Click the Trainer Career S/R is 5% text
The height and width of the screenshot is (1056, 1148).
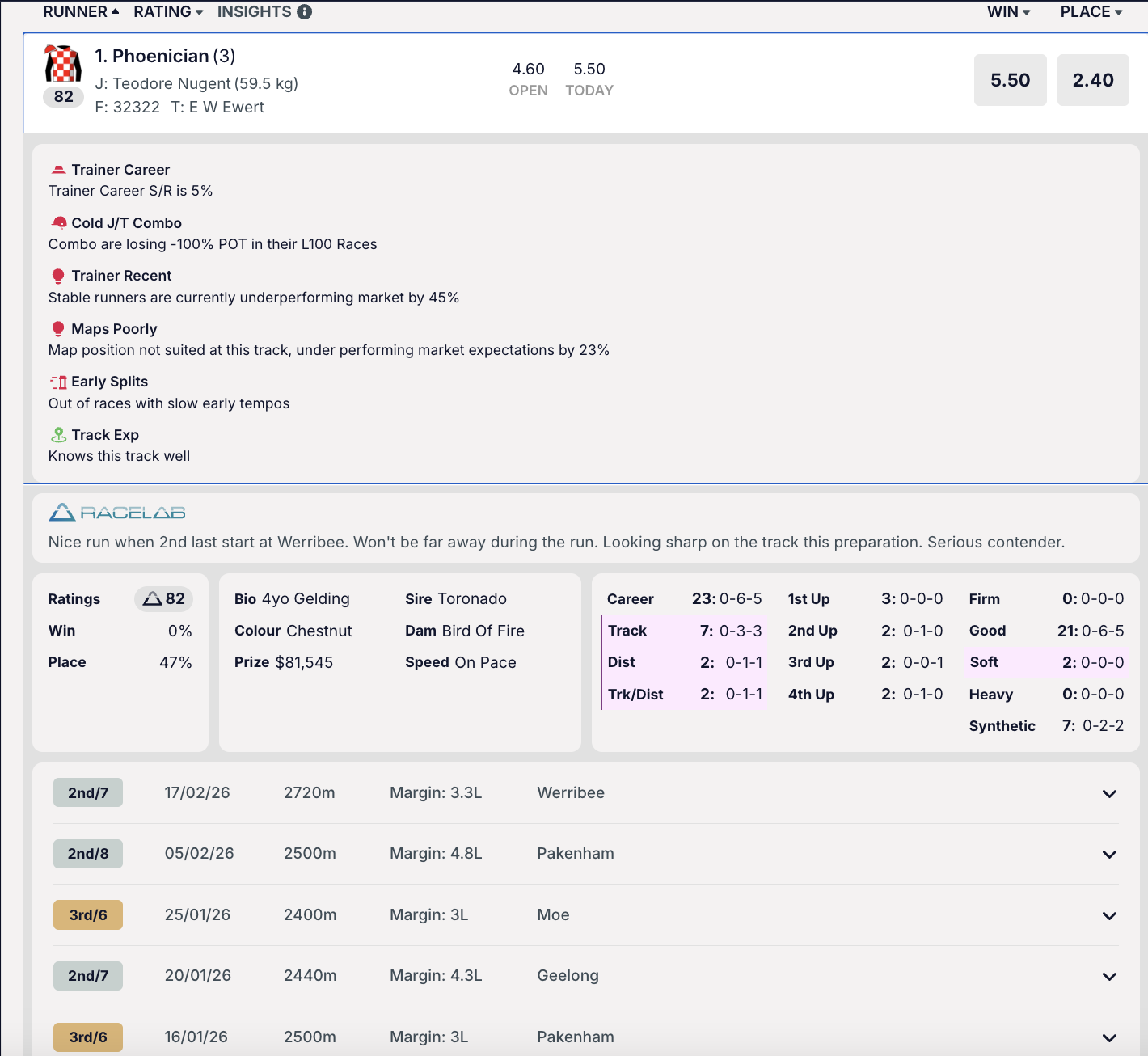(130, 191)
